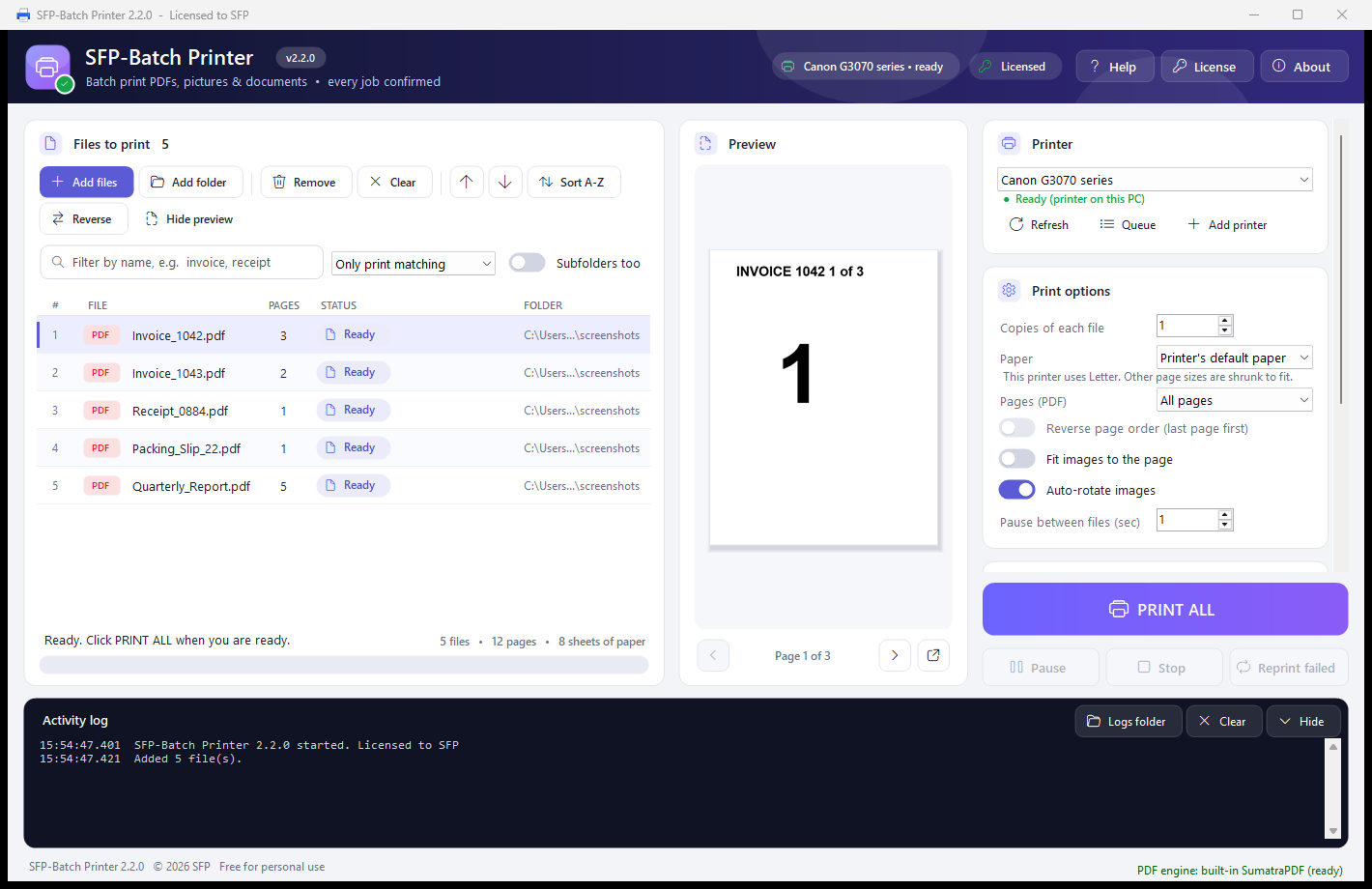The width and height of the screenshot is (1372, 889).
Task: Open Help
Action: [x=1114, y=66]
